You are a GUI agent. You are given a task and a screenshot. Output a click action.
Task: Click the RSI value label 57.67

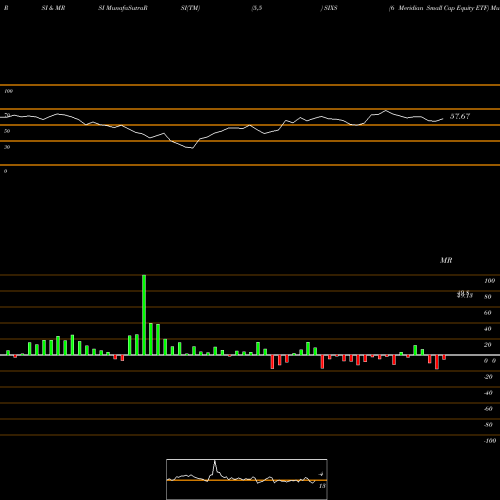click(x=460, y=116)
